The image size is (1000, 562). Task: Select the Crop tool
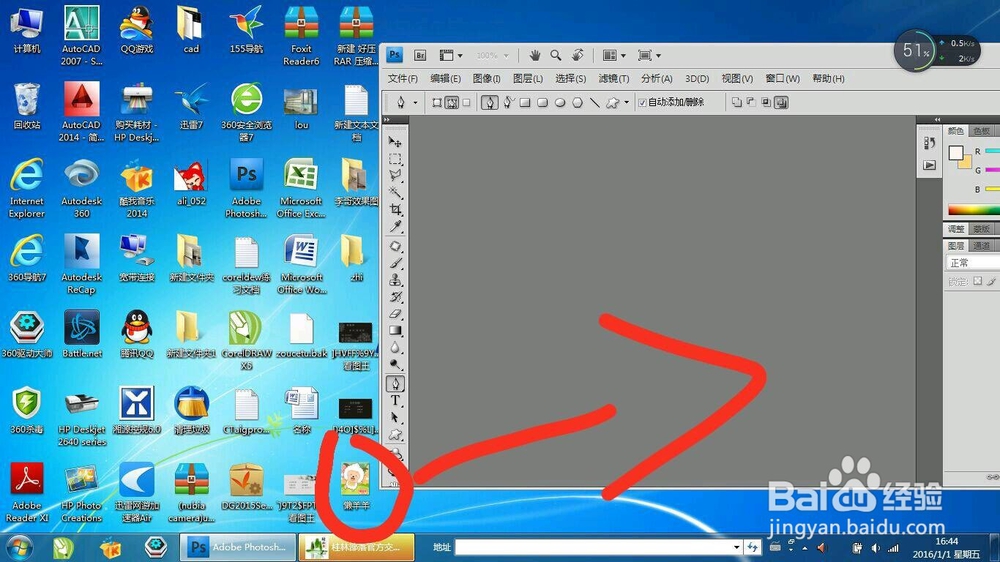click(395, 210)
